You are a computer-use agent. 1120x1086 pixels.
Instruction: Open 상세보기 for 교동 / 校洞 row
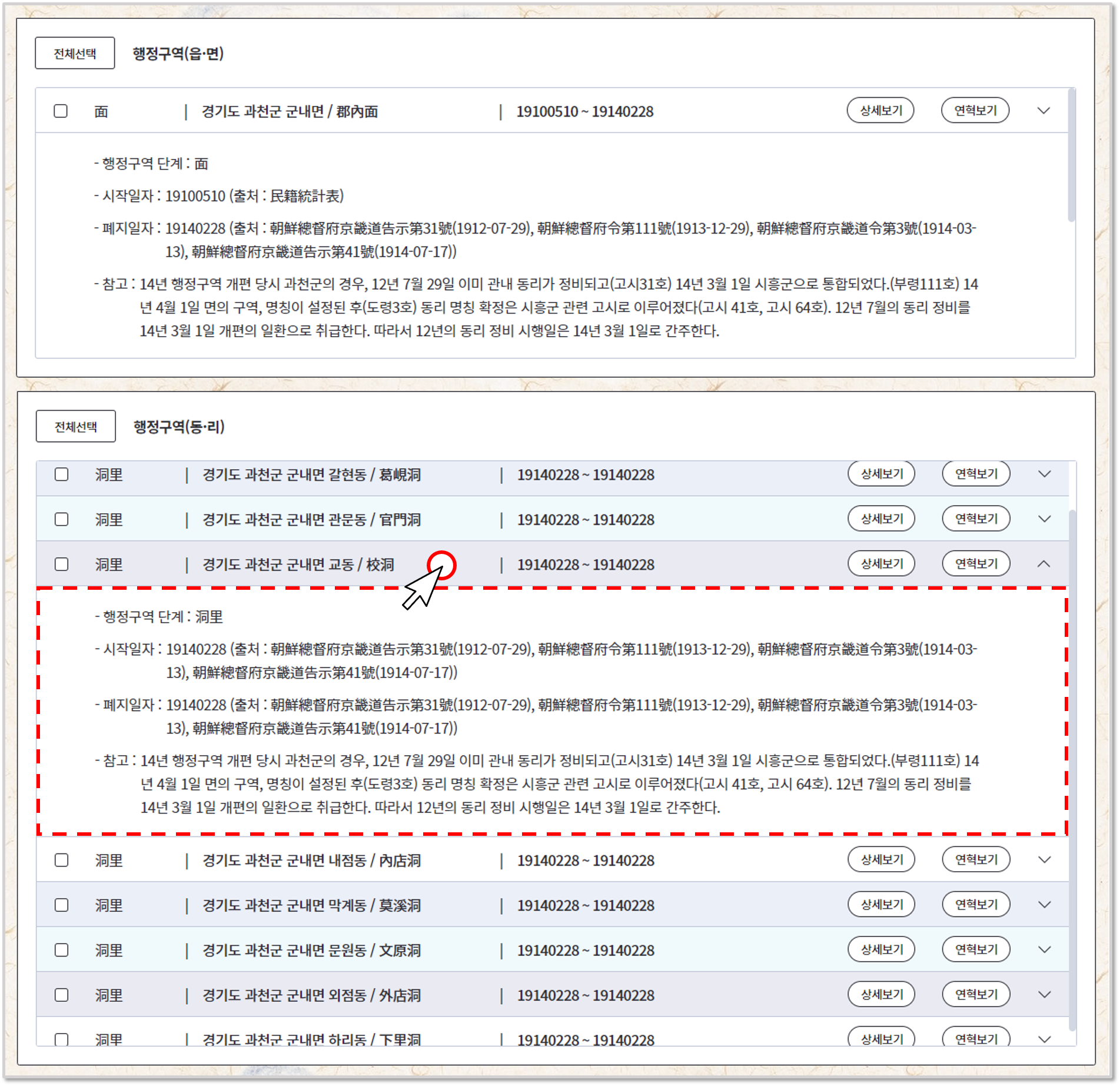point(881,564)
